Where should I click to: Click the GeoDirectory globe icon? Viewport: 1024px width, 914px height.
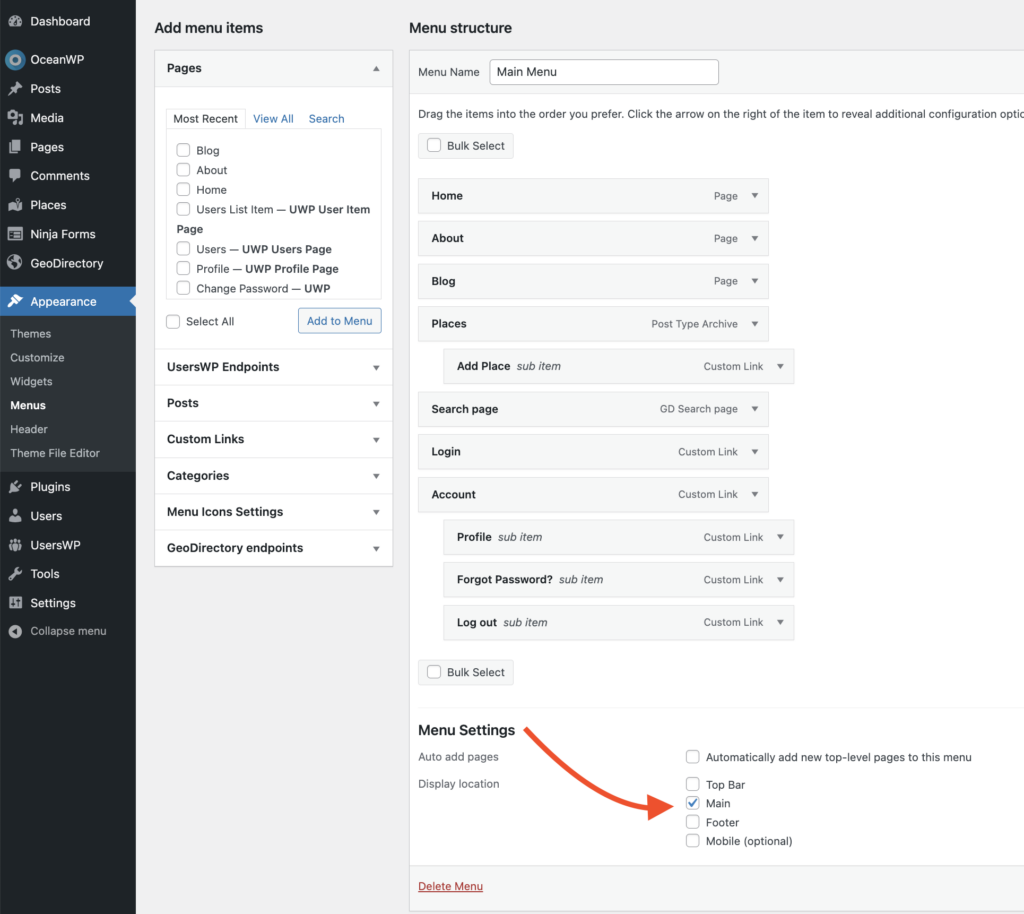coord(15,264)
